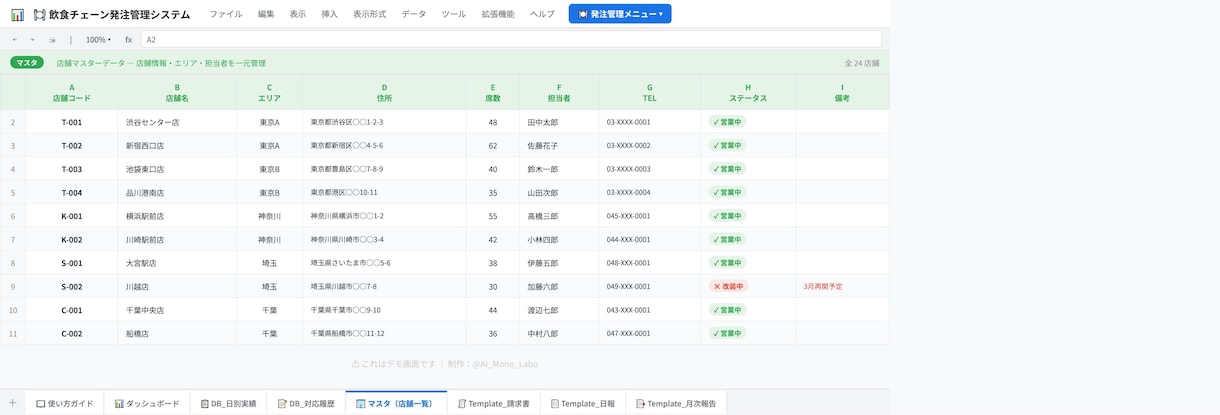The height and width of the screenshot is (415, 1220).
Task: Open the ファイル menu
Action: coord(226,14)
